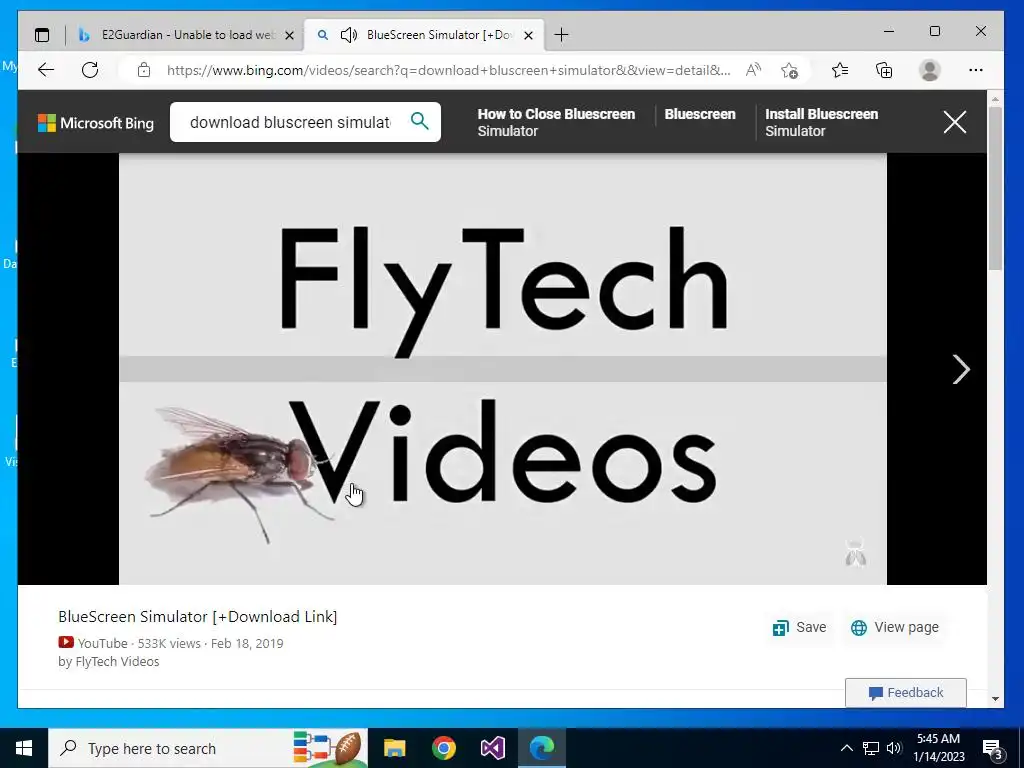
Task: Open the notification center
Action: point(993,749)
